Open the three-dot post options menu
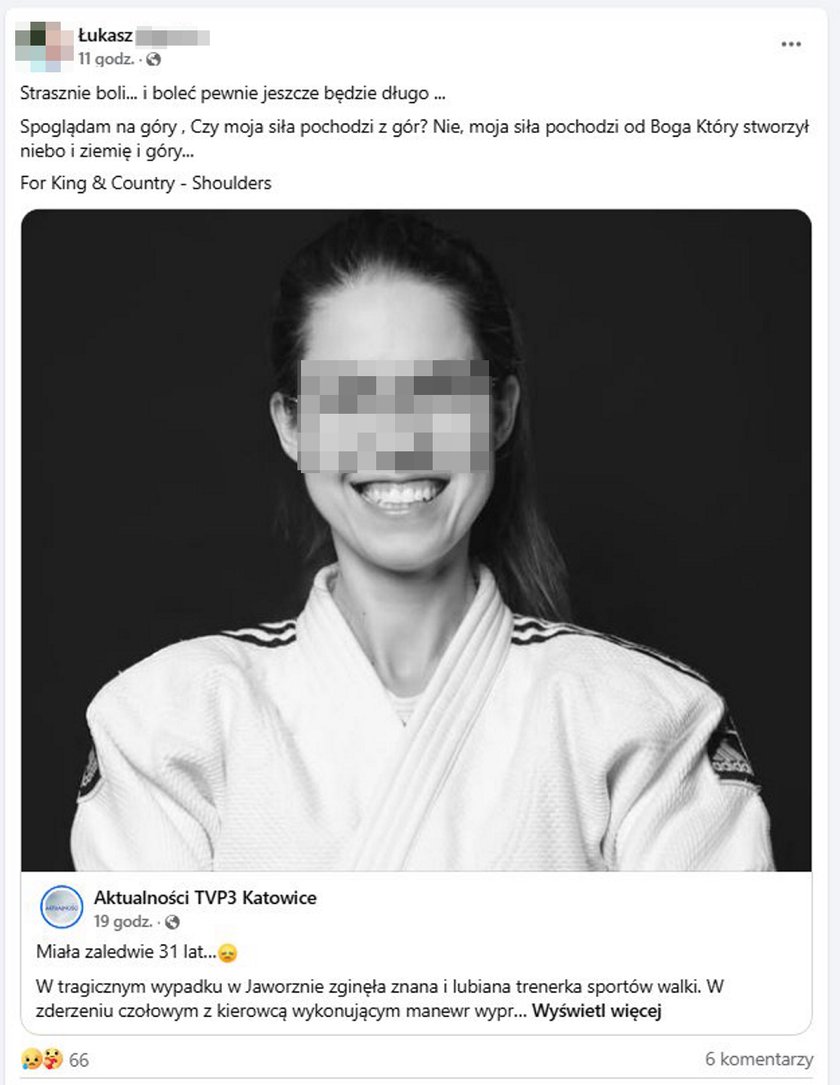This screenshot has height=1085, width=840. tap(791, 44)
